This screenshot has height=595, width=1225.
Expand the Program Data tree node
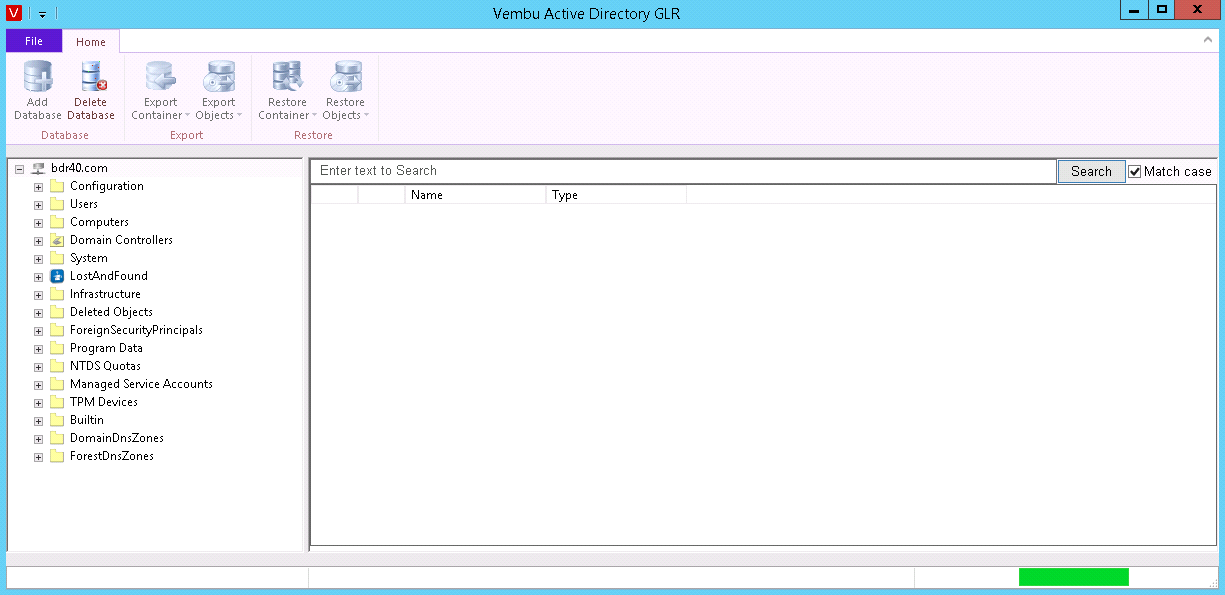click(x=38, y=349)
